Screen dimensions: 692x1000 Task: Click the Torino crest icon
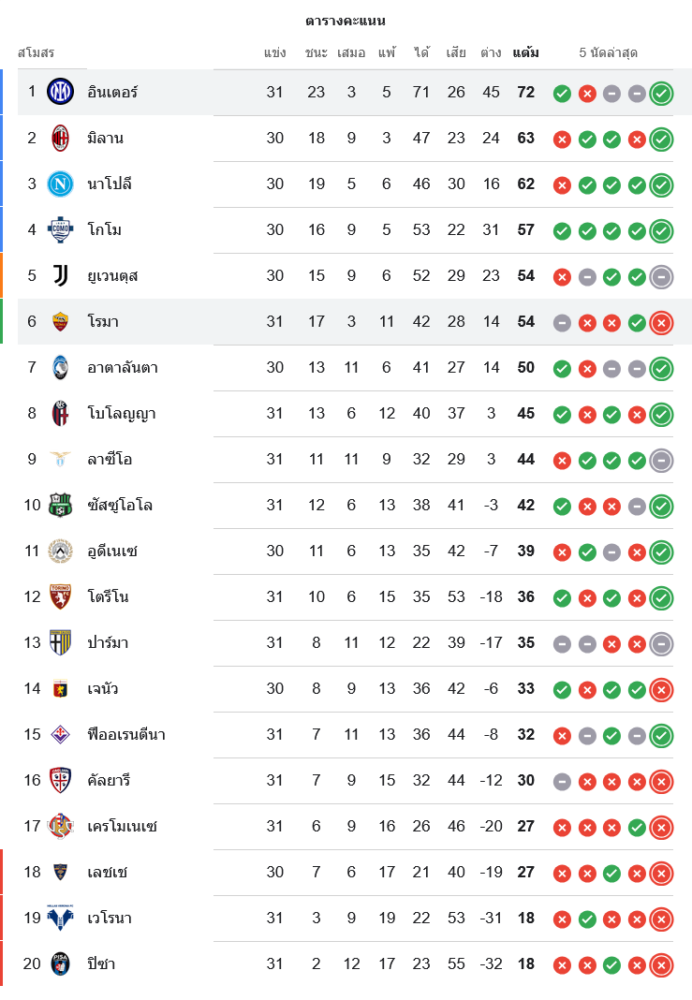60,597
